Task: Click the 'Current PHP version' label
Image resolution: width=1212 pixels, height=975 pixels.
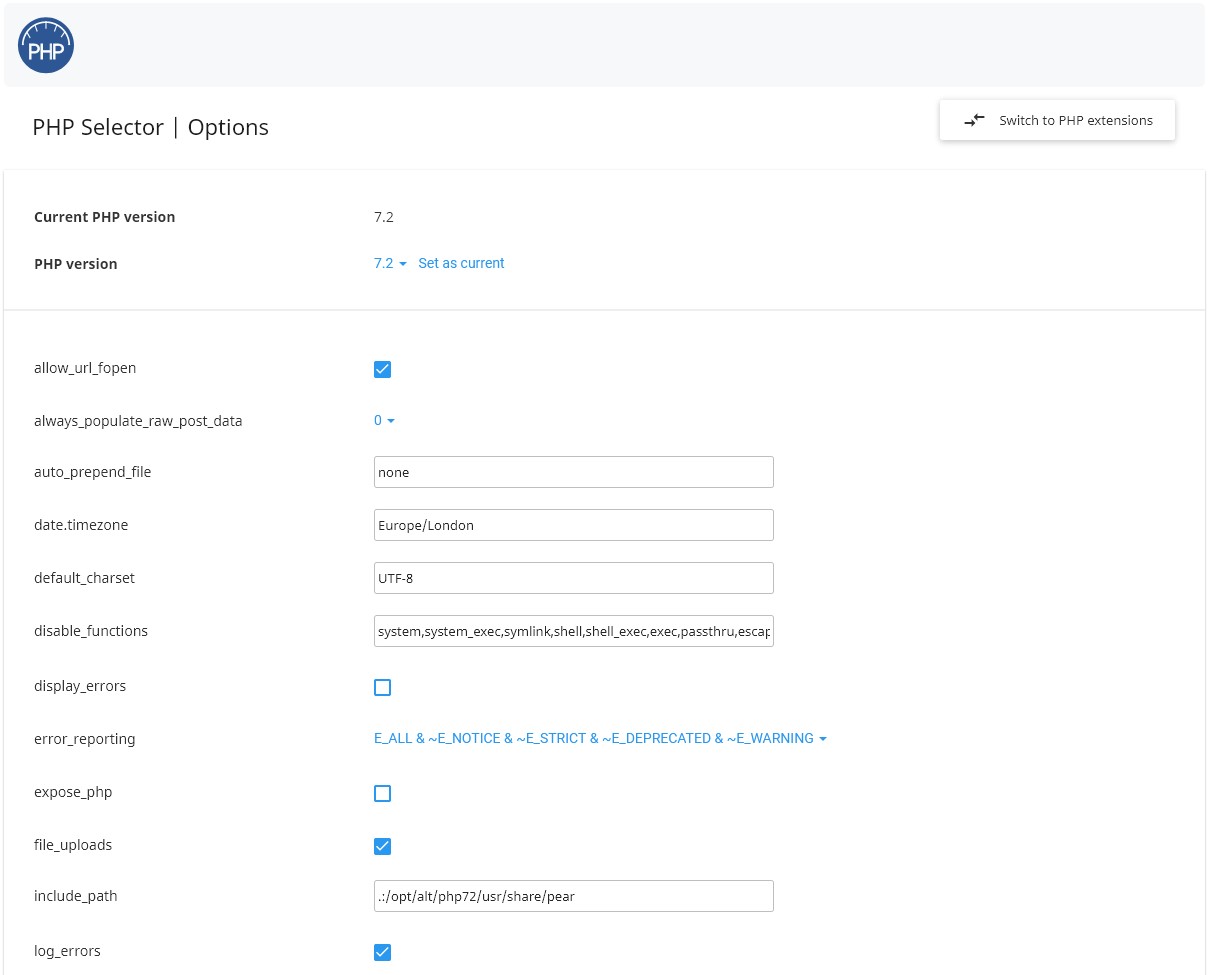Action: (105, 217)
